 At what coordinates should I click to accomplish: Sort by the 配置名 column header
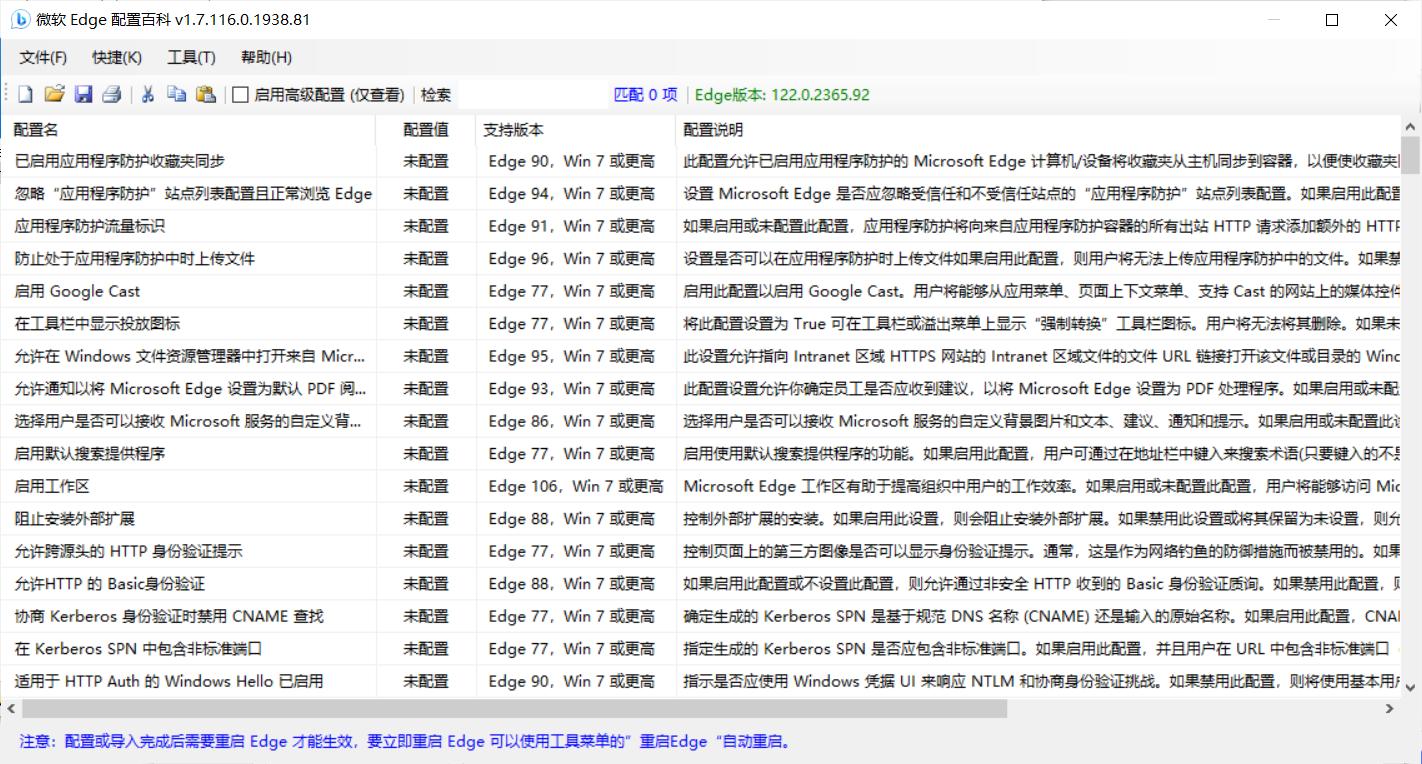tap(36, 130)
